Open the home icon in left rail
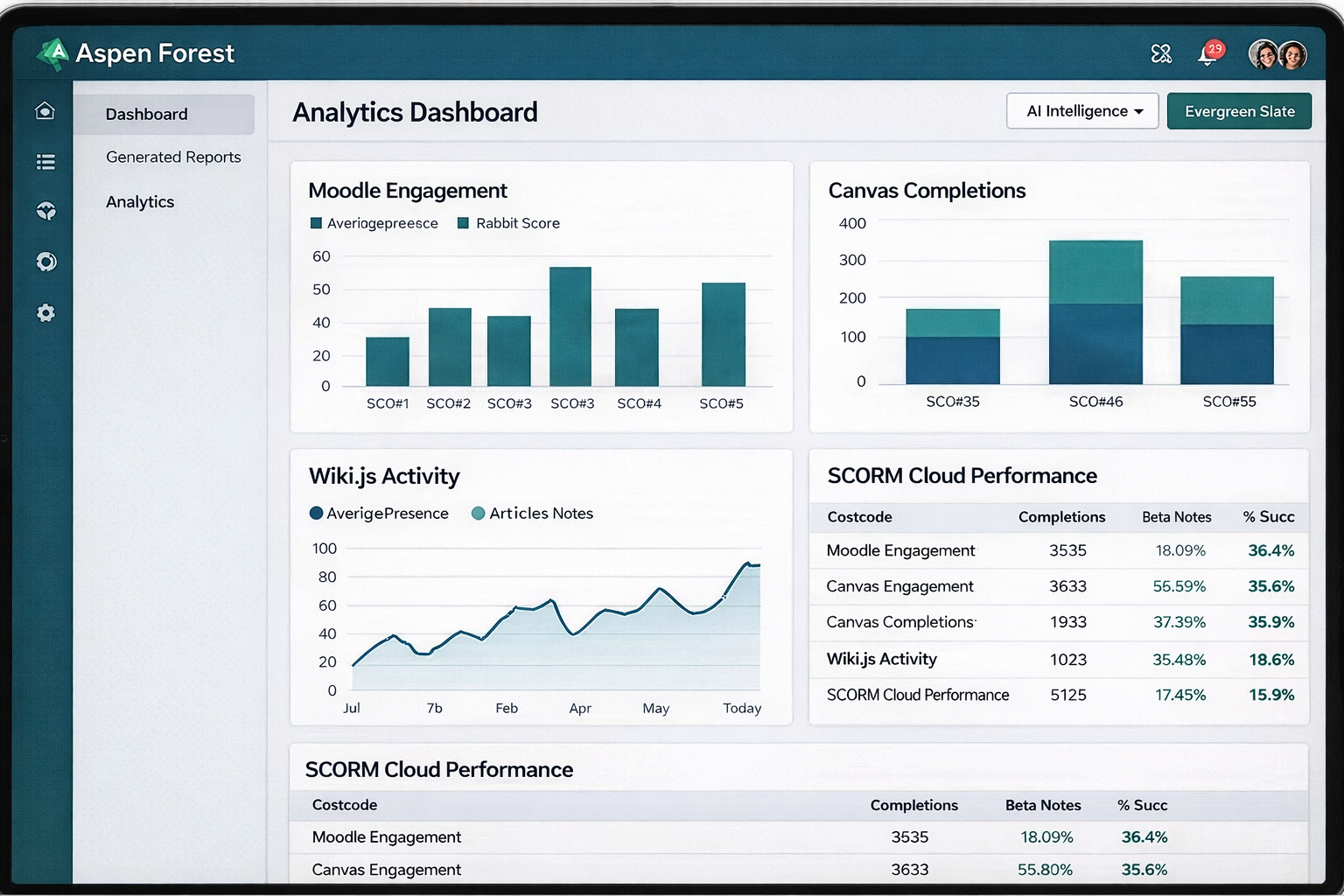The width and height of the screenshot is (1344, 896). (45, 111)
